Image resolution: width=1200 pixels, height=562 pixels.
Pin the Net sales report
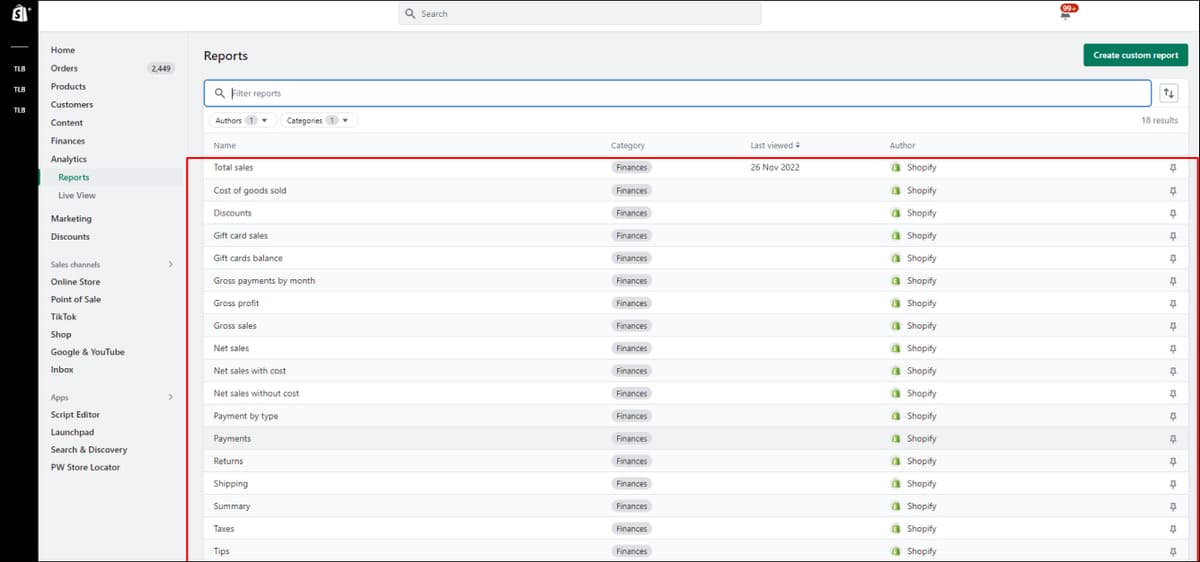tap(1173, 348)
